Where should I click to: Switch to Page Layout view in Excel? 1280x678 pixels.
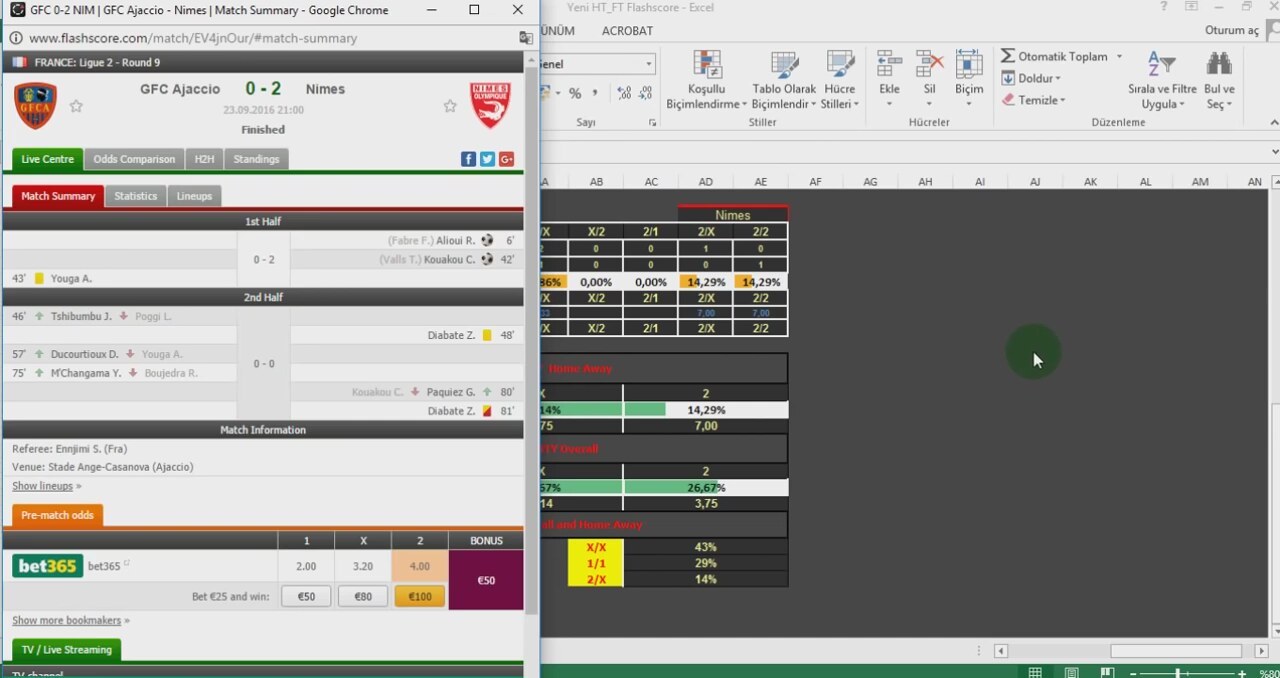point(1071,672)
